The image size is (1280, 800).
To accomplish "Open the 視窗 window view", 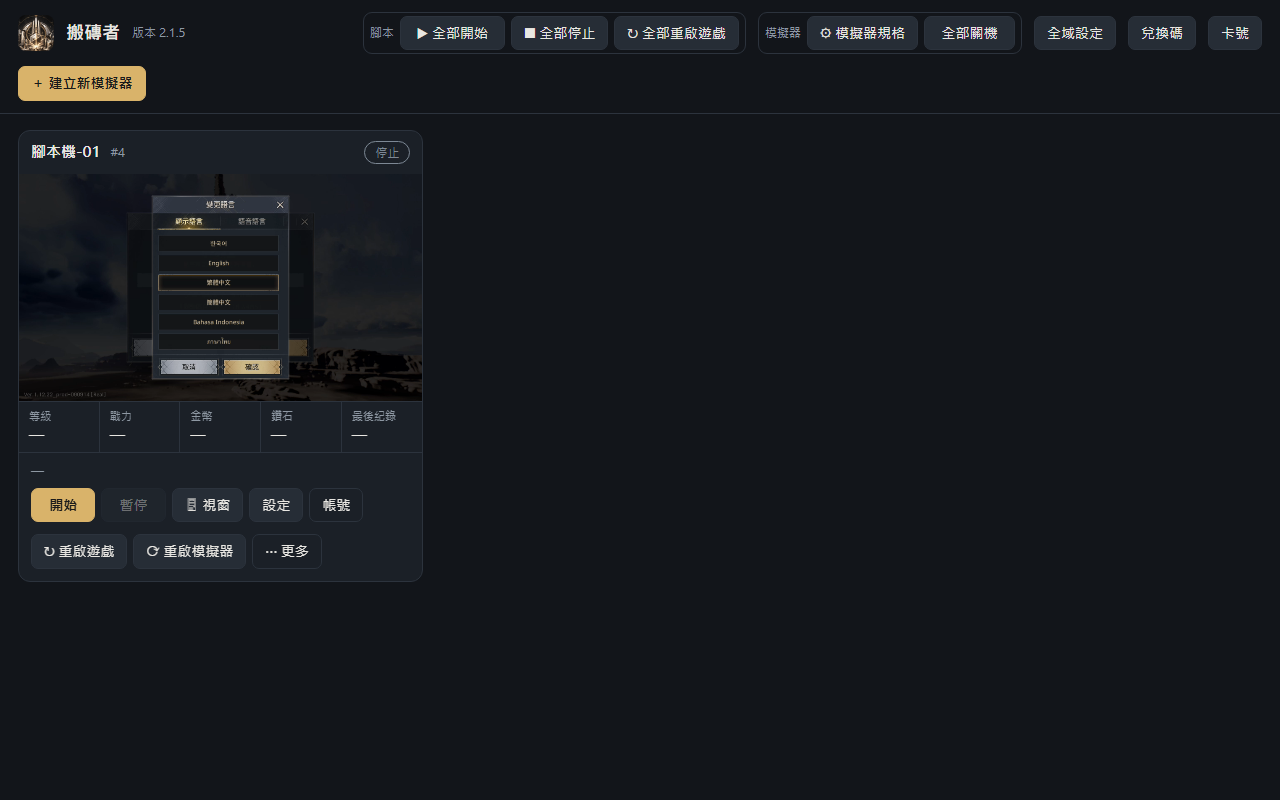I will click(207, 505).
